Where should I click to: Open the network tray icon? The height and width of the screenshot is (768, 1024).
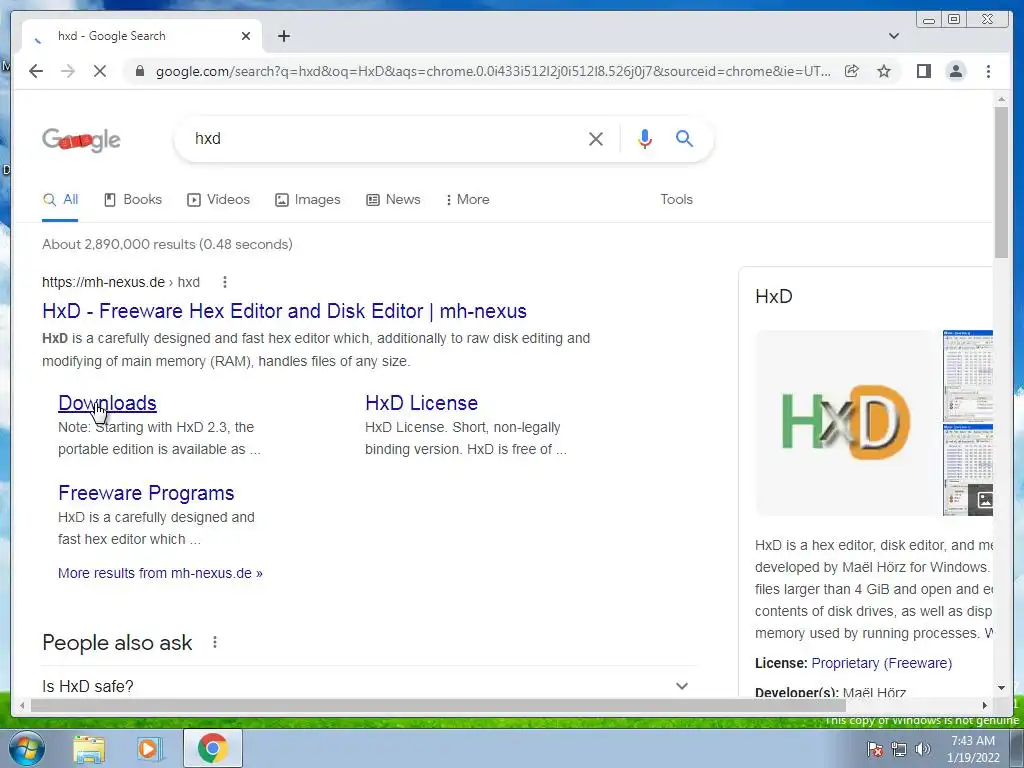[899, 749]
